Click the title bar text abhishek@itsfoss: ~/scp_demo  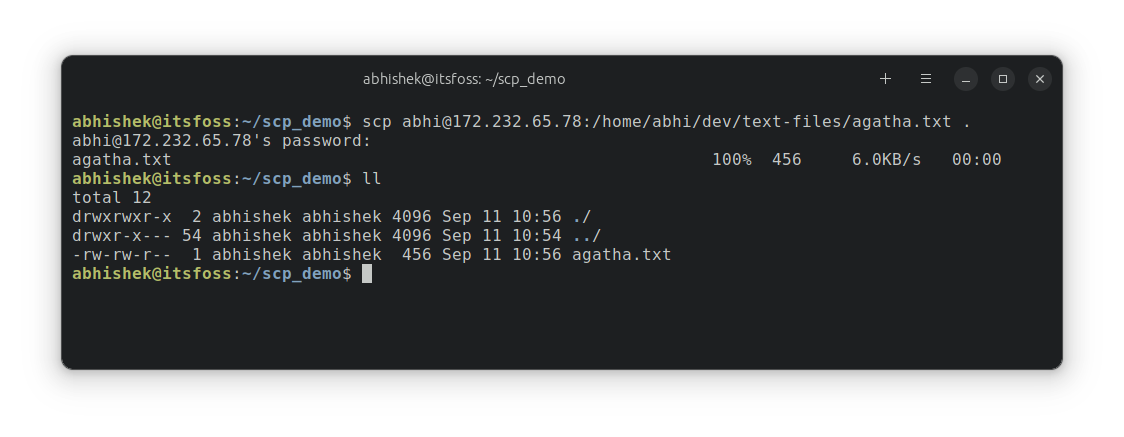click(465, 78)
